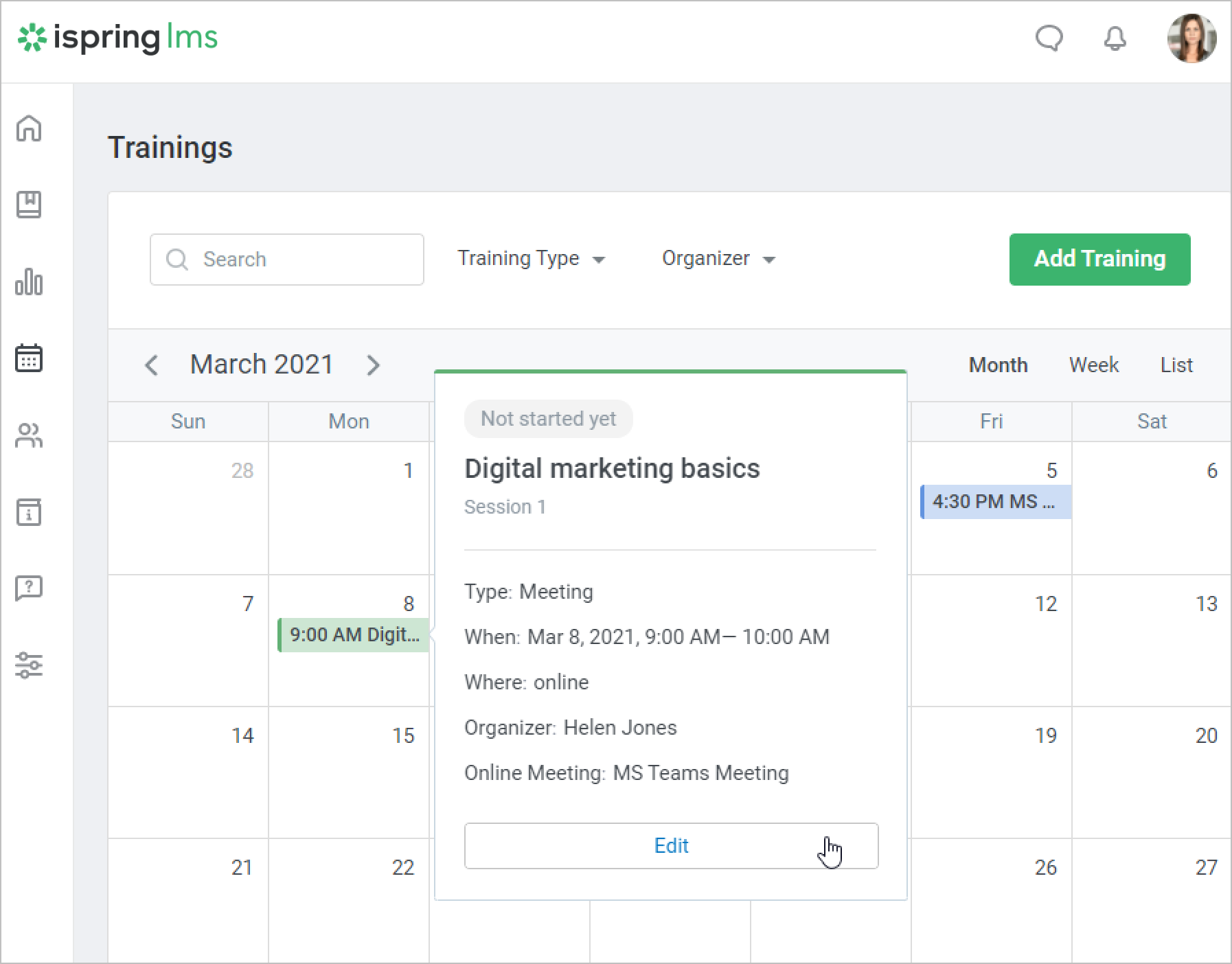Click Edit in the training popup
This screenshot has height=964, width=1232.
(671, 846)
